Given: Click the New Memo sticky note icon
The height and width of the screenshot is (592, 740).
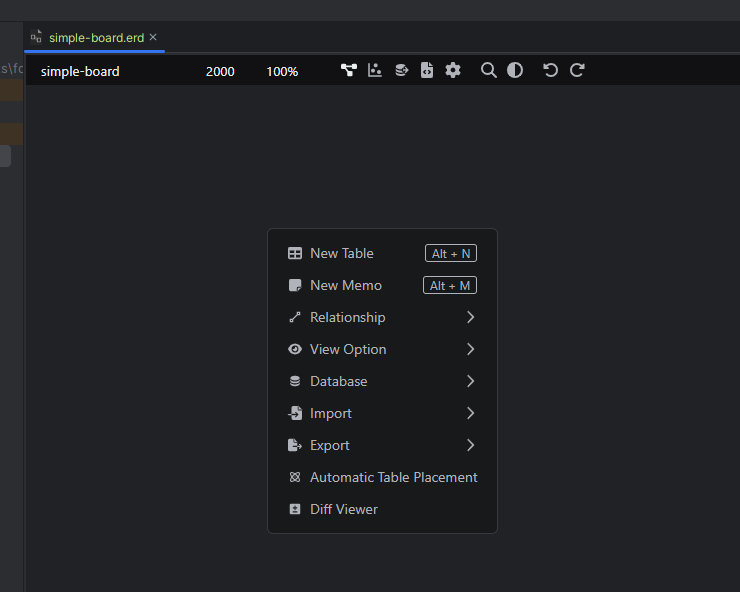Looking at the screenshot, I should click(x=295, y=285).
